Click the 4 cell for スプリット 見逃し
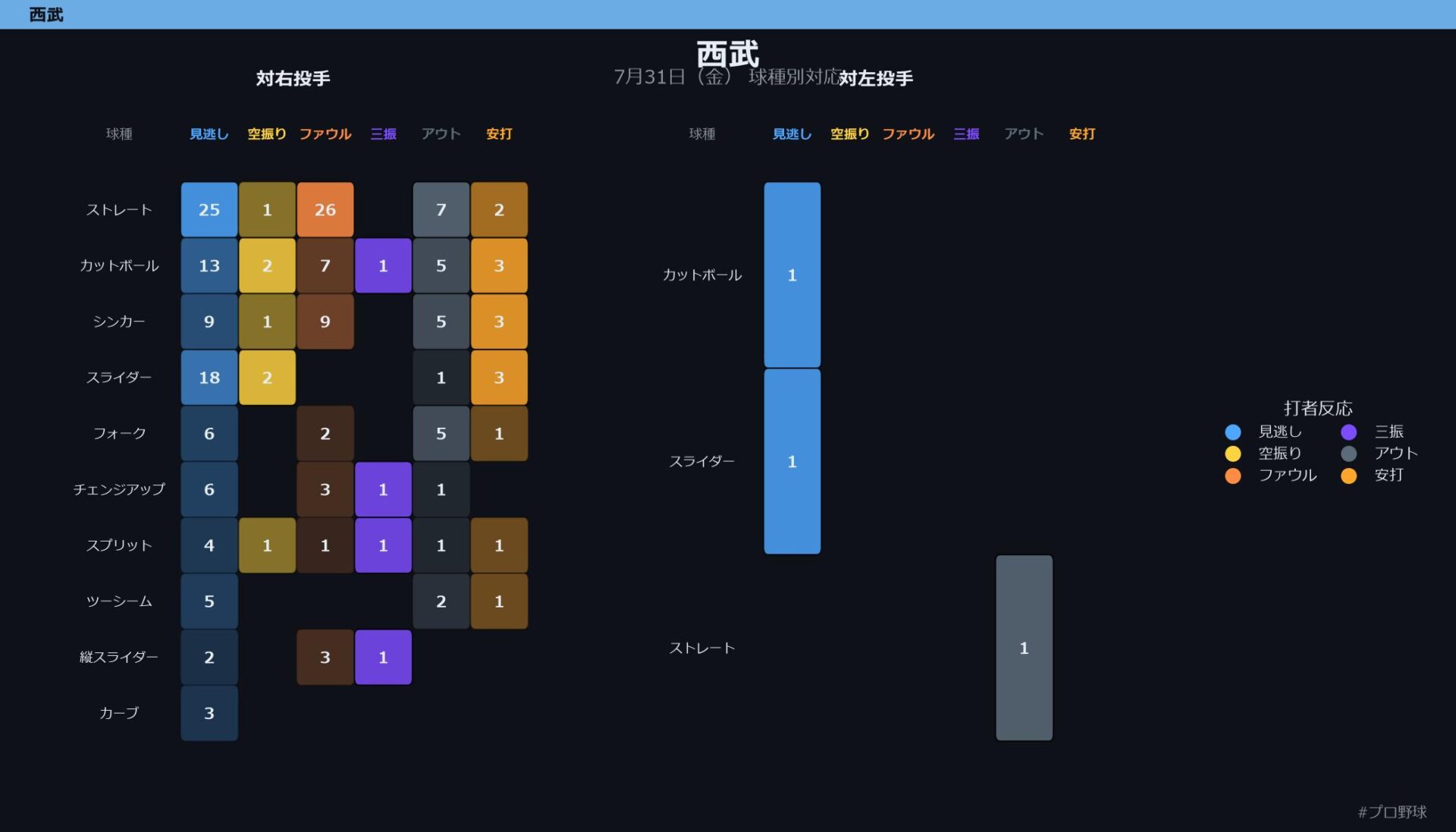This screenshot has height=832, width=1456. (x=209, y=545)
